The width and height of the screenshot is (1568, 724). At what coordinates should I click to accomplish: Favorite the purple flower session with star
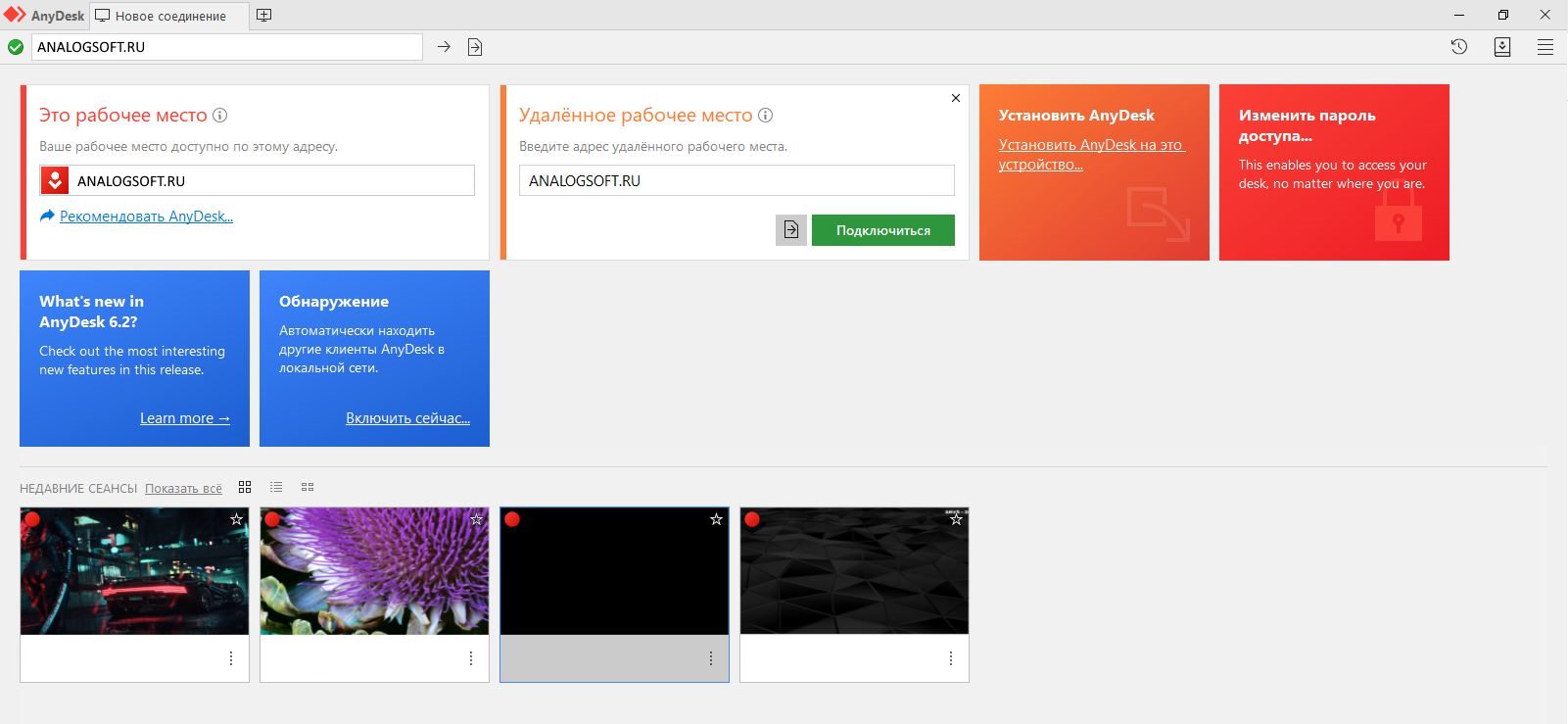[476, 519]
